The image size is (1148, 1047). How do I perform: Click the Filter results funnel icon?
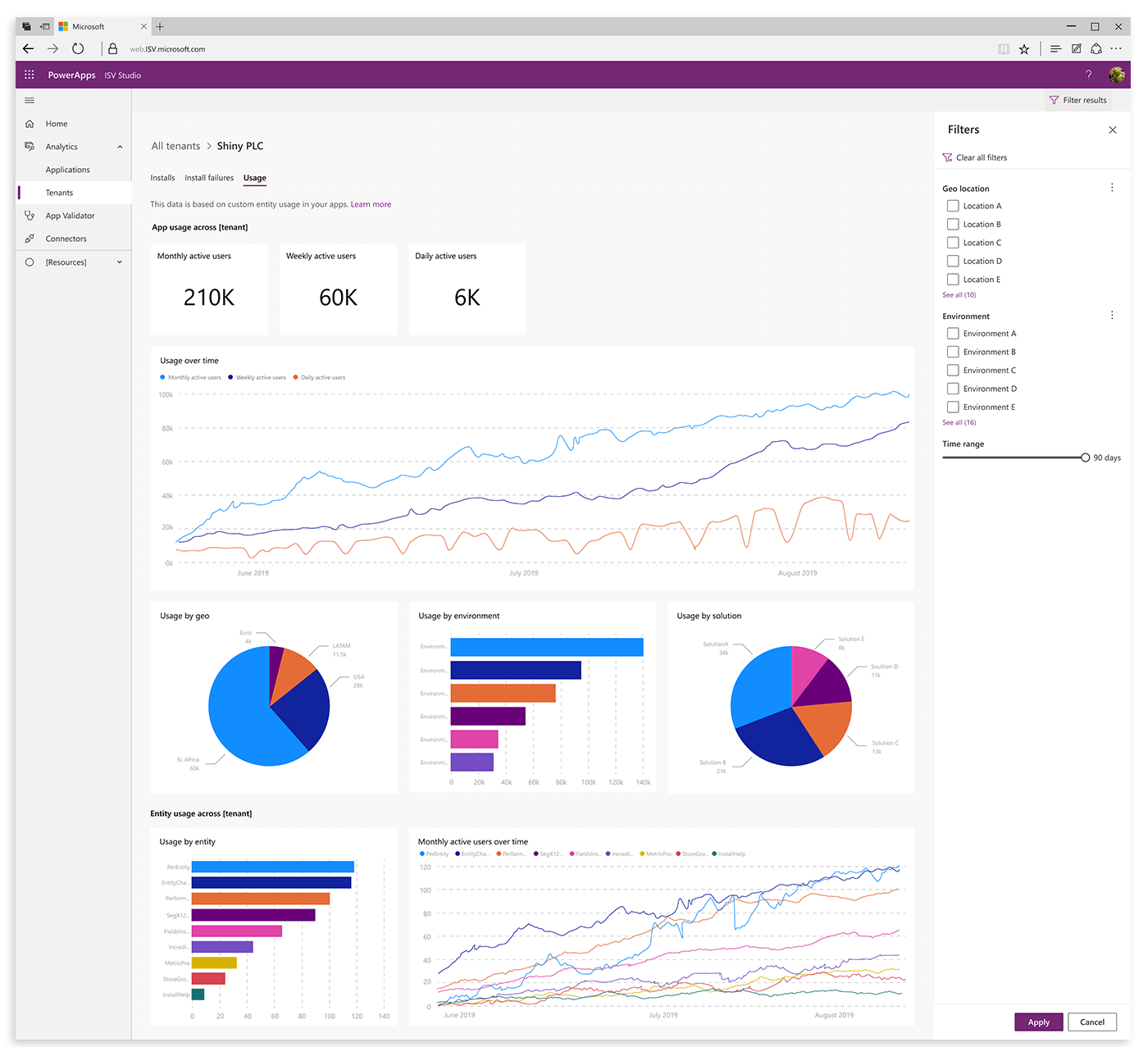tap(1054, 100)
